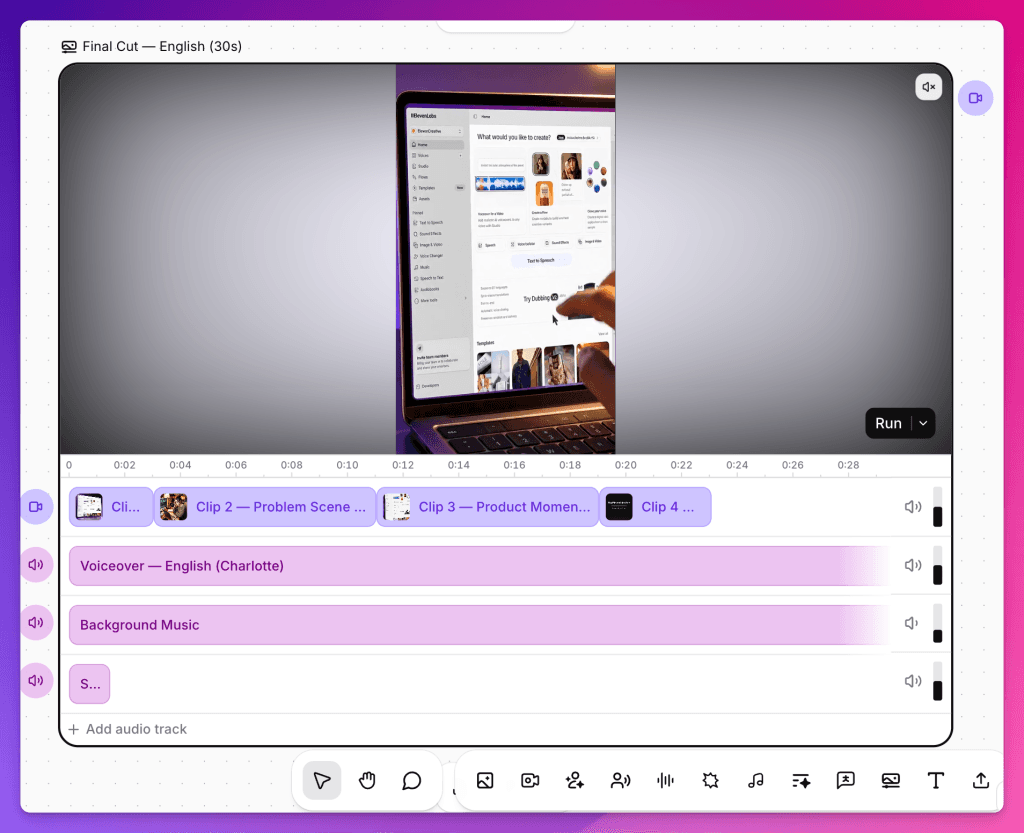The width and height of the screenshot is (1024, 833).
Task: Open the Run dropdown arrow
Action: (x=923, y=423)
